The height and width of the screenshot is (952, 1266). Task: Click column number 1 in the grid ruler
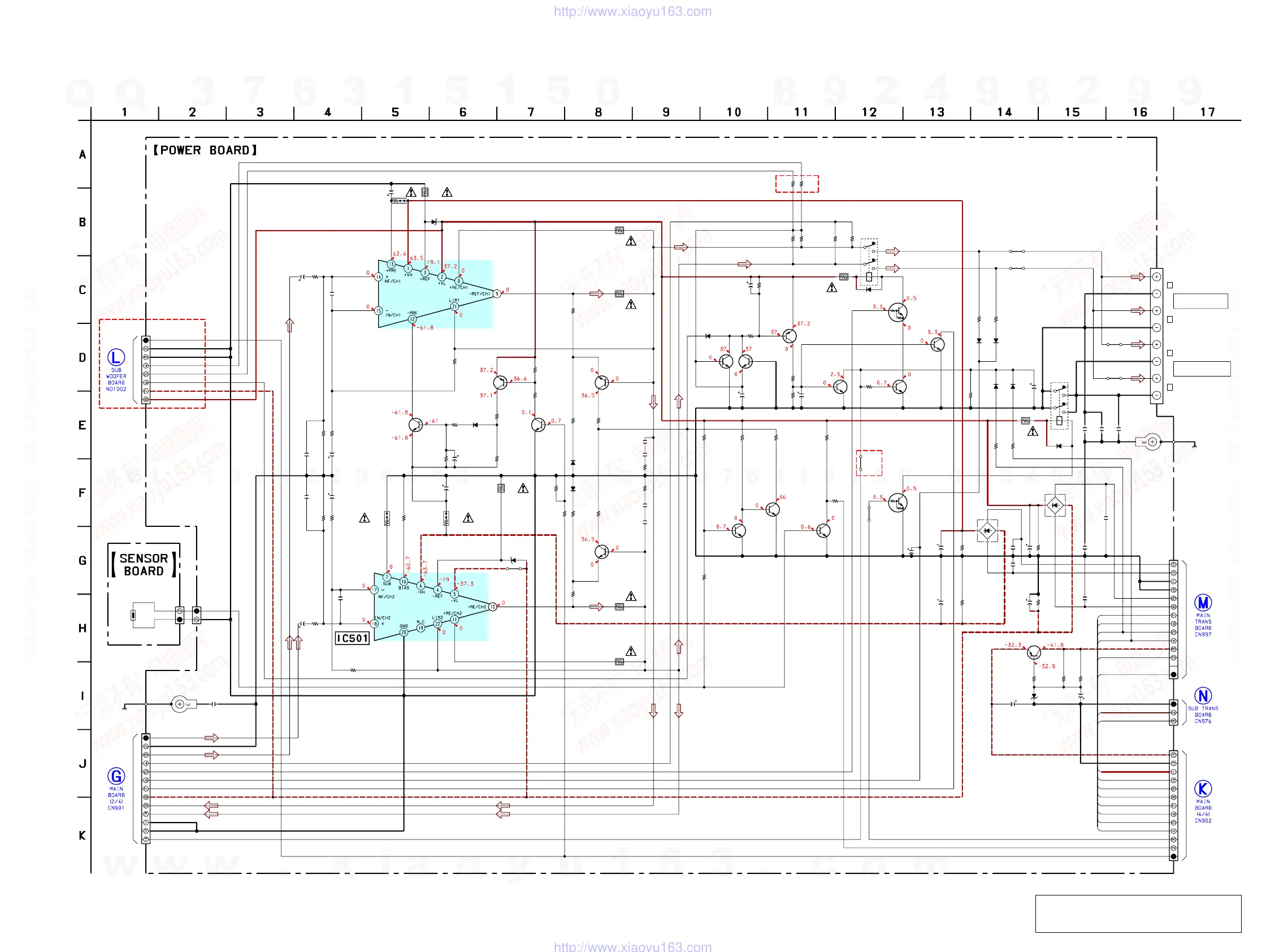pyautogui.click(x=124, y=112)
